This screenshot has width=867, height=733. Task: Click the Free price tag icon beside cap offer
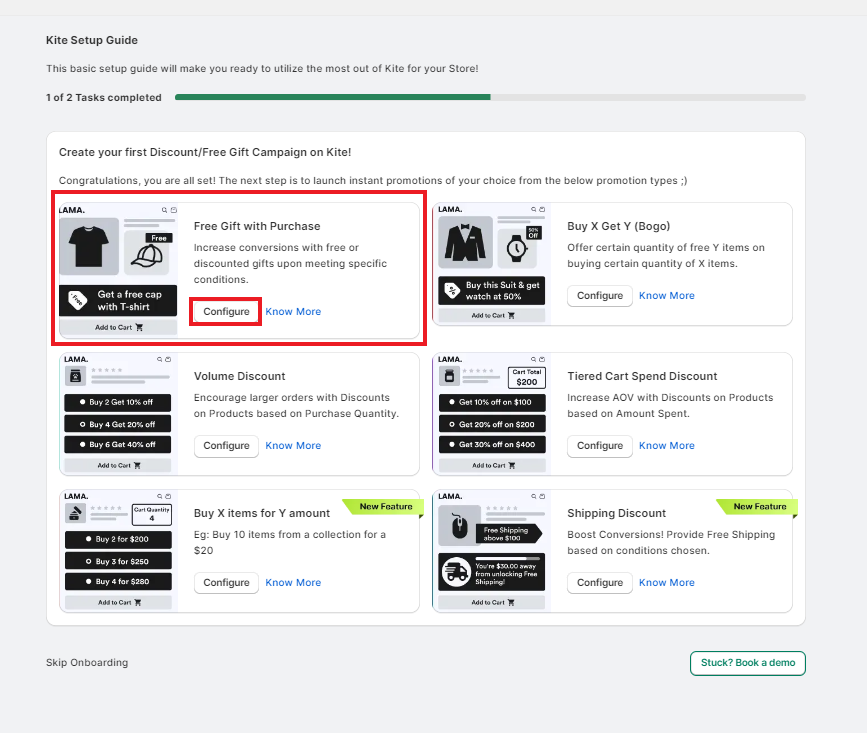coord(76,300)
